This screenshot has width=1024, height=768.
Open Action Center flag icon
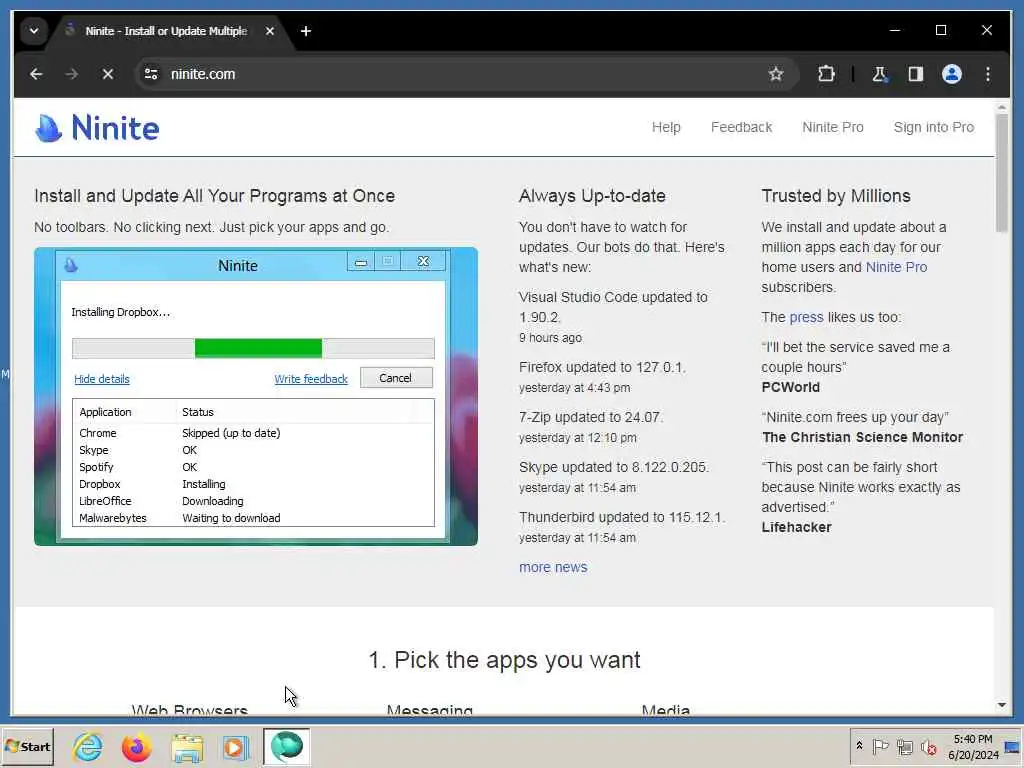click(880, 746)
